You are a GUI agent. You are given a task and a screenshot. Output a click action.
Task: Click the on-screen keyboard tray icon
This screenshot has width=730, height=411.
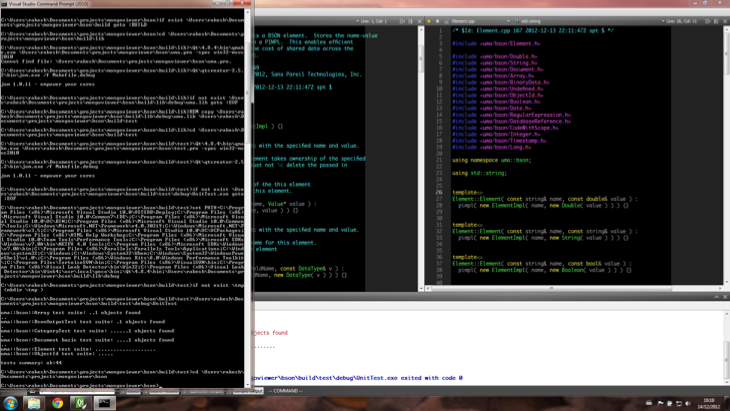[x=649, y=404]
